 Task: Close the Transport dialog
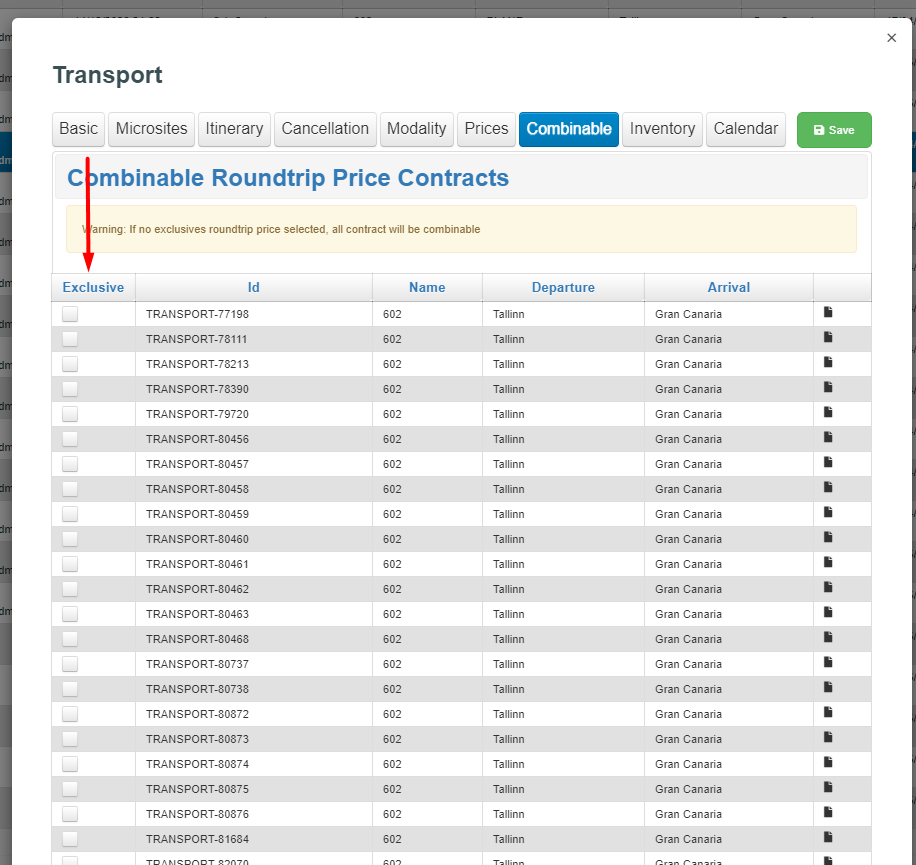pyautogui.click(x=891, y=38)
